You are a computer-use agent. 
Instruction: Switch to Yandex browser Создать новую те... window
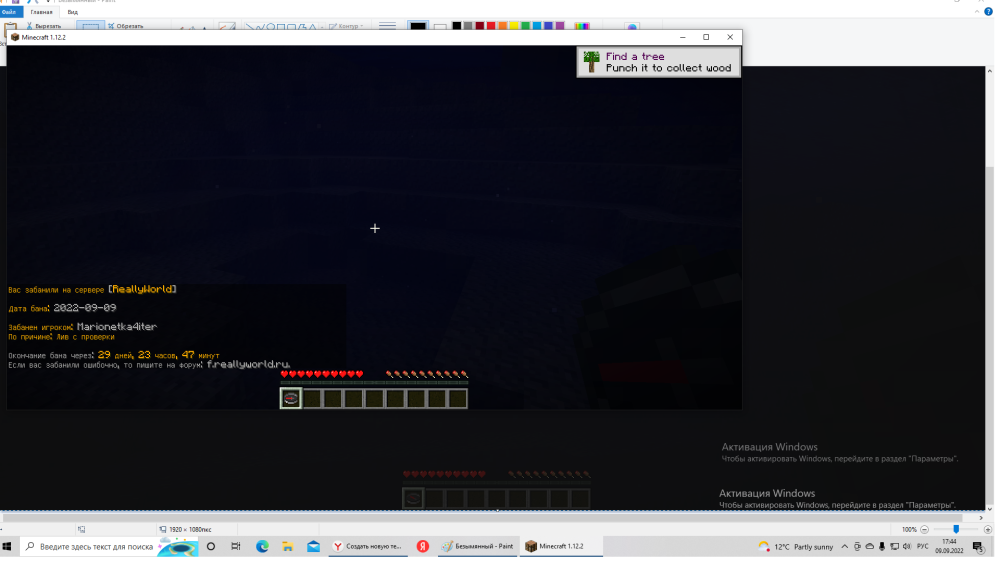click(368, 546)
